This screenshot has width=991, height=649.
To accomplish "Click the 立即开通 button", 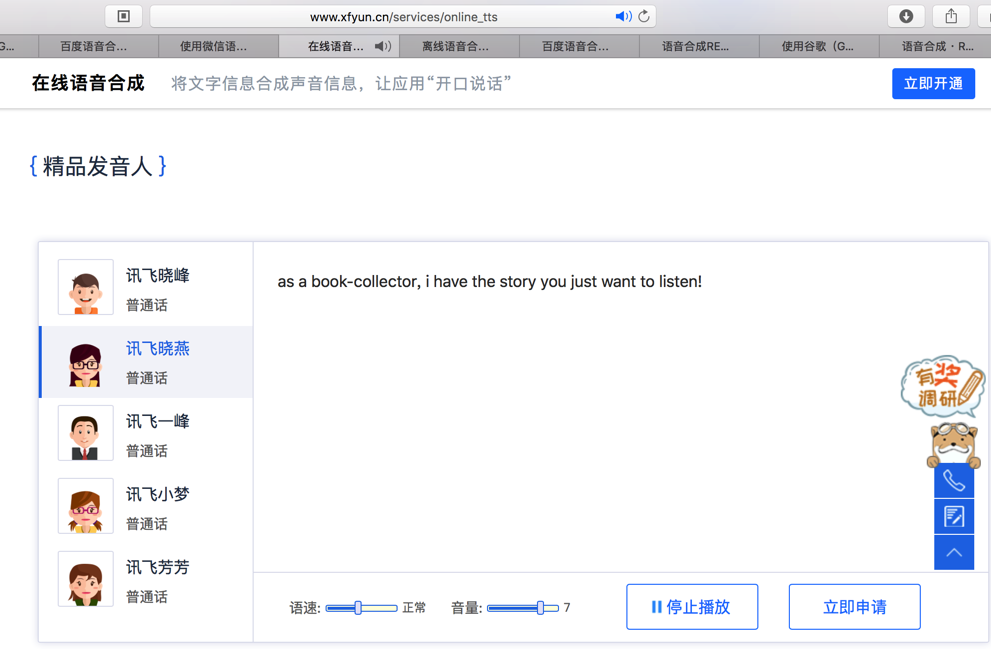I will [933, 83].
